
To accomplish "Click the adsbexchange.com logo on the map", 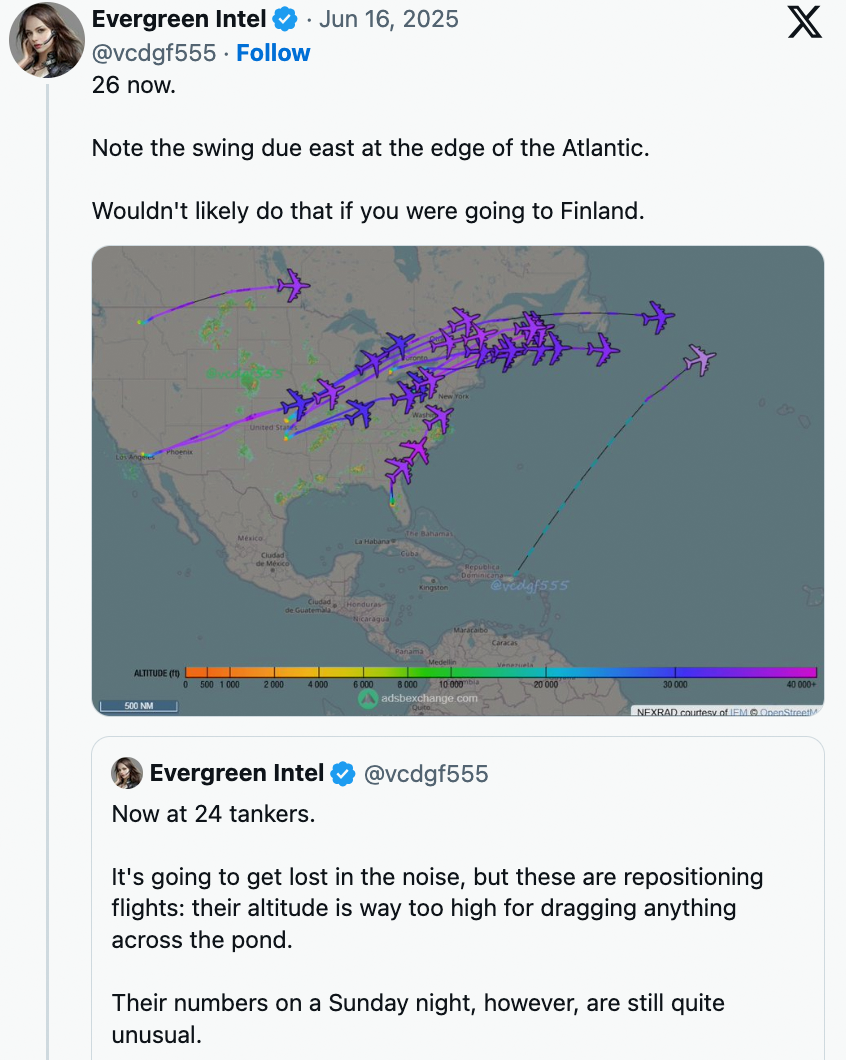I will pos(418,698).
